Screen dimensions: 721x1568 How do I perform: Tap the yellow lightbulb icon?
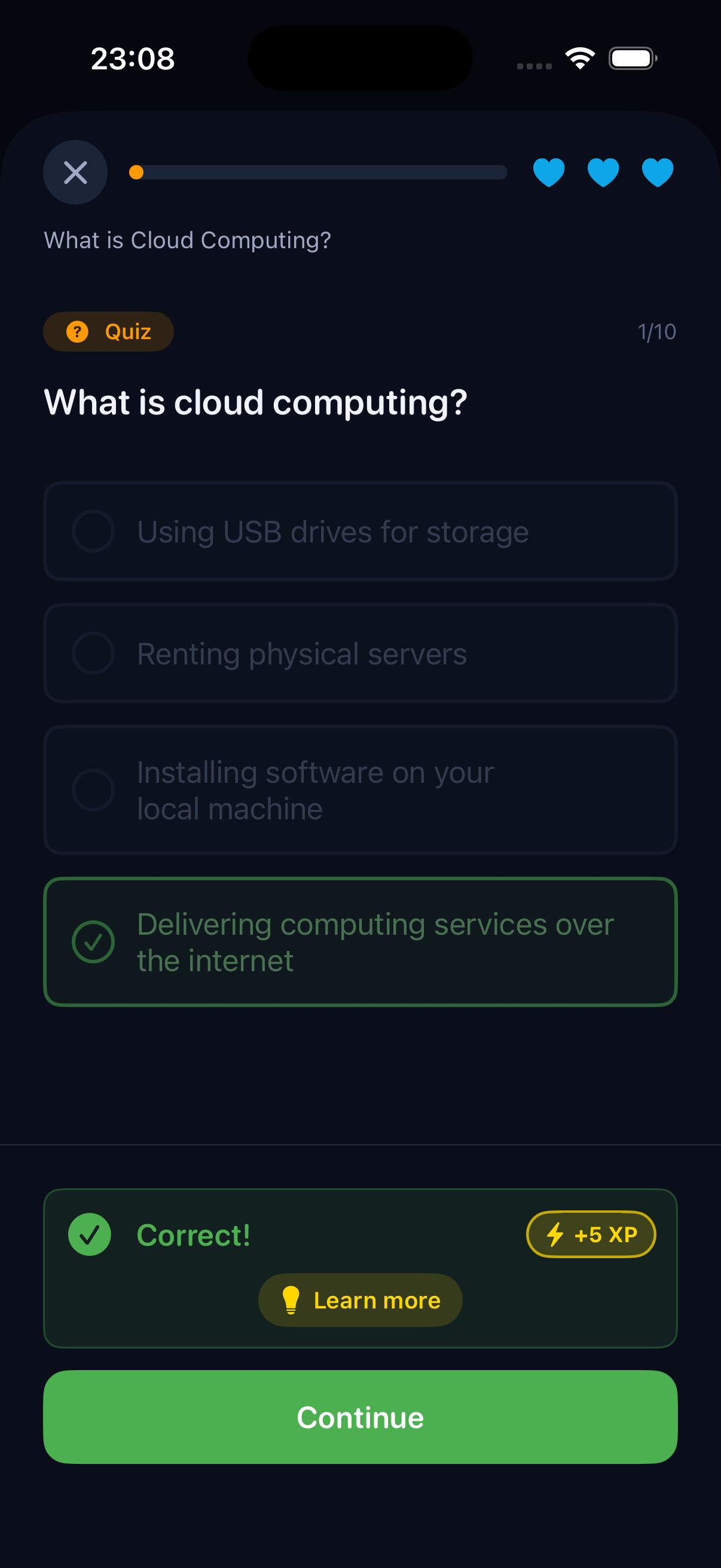pos(291,1299)
